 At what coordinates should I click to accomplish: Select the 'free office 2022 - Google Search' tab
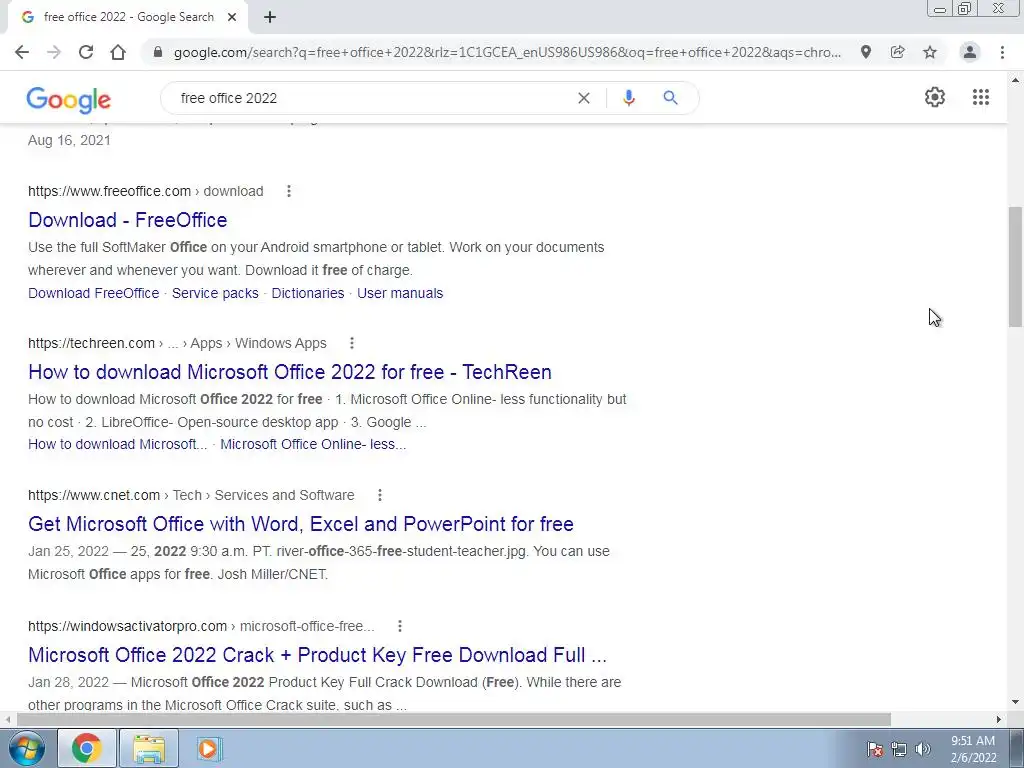(x=127, y=17)
